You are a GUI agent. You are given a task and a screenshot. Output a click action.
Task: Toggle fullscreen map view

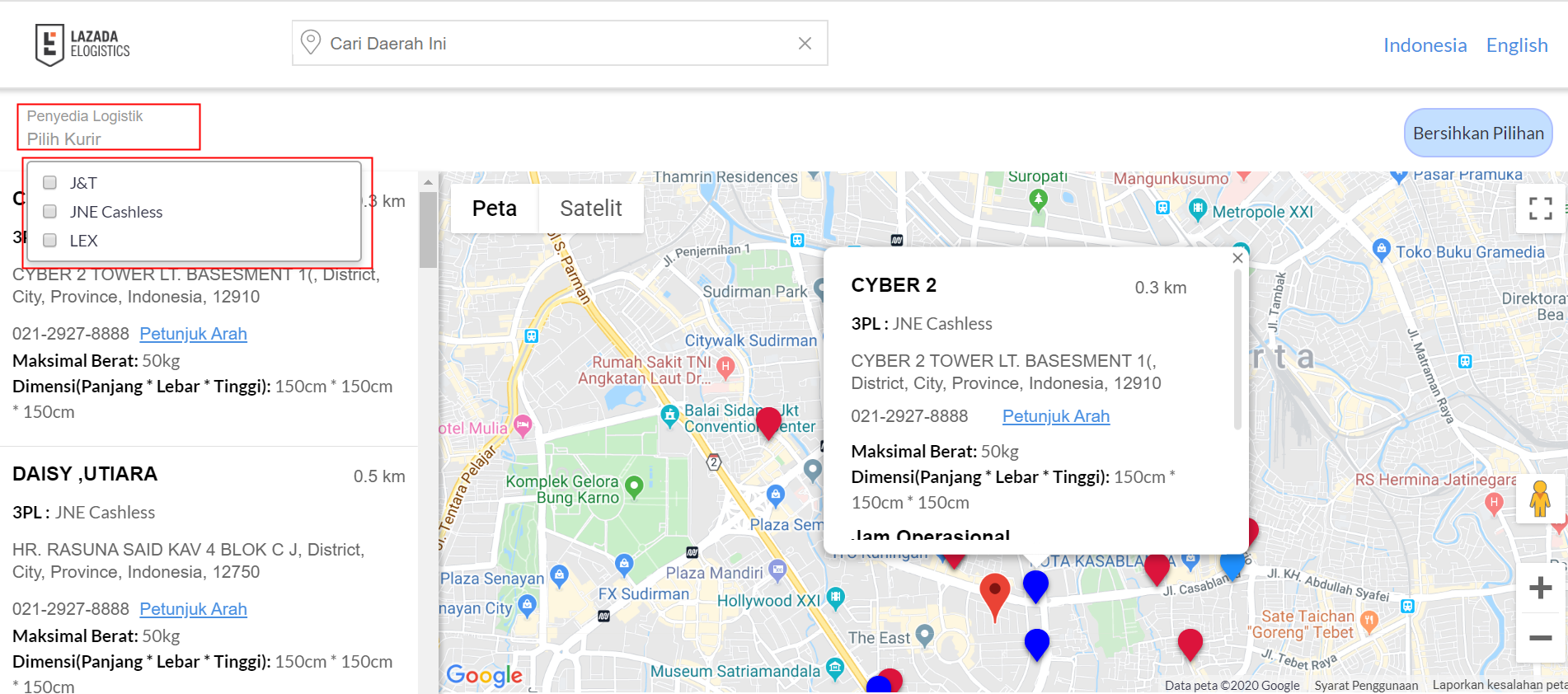tap(1540, 208)
